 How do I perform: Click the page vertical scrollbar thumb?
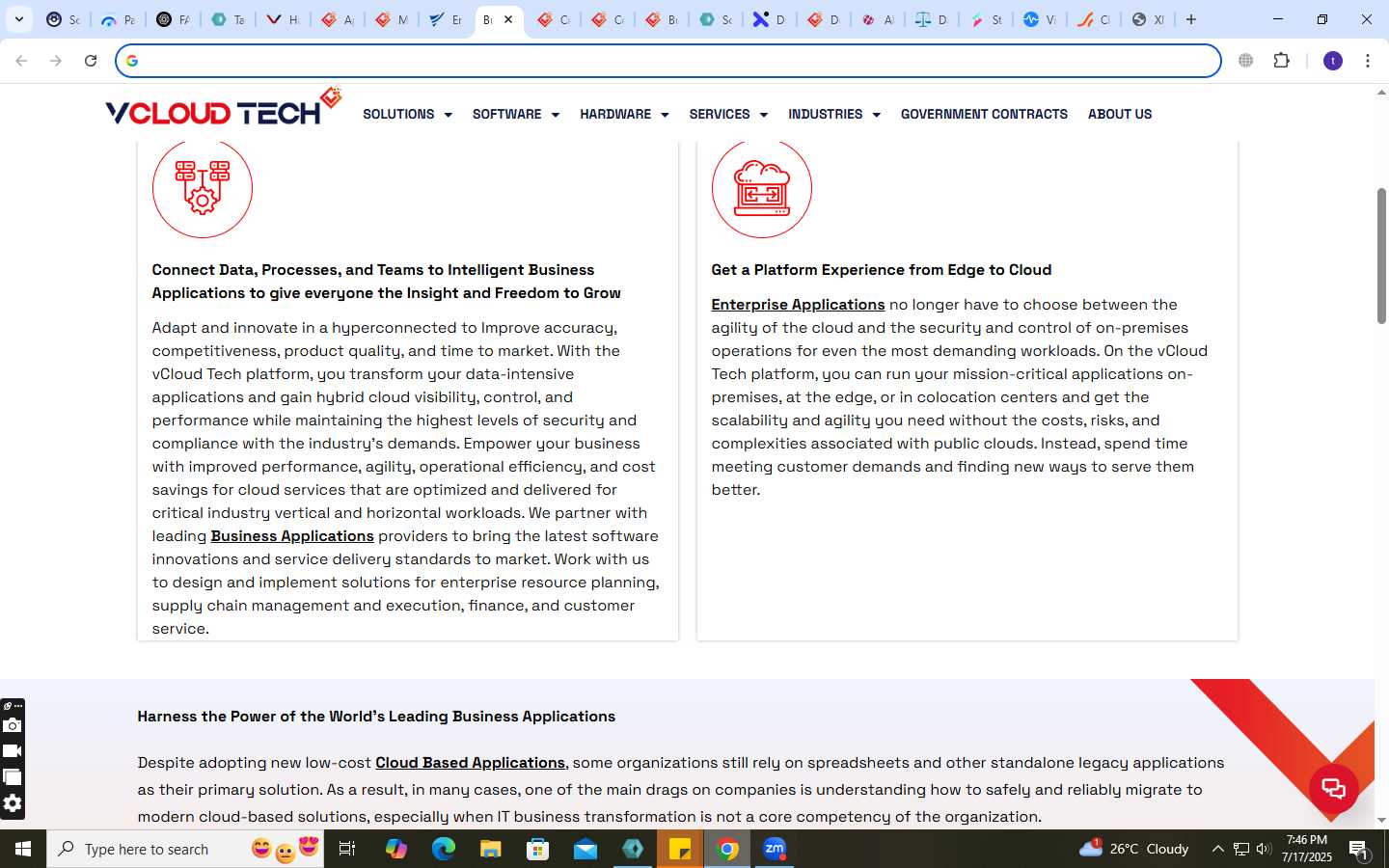(1381, 256)
